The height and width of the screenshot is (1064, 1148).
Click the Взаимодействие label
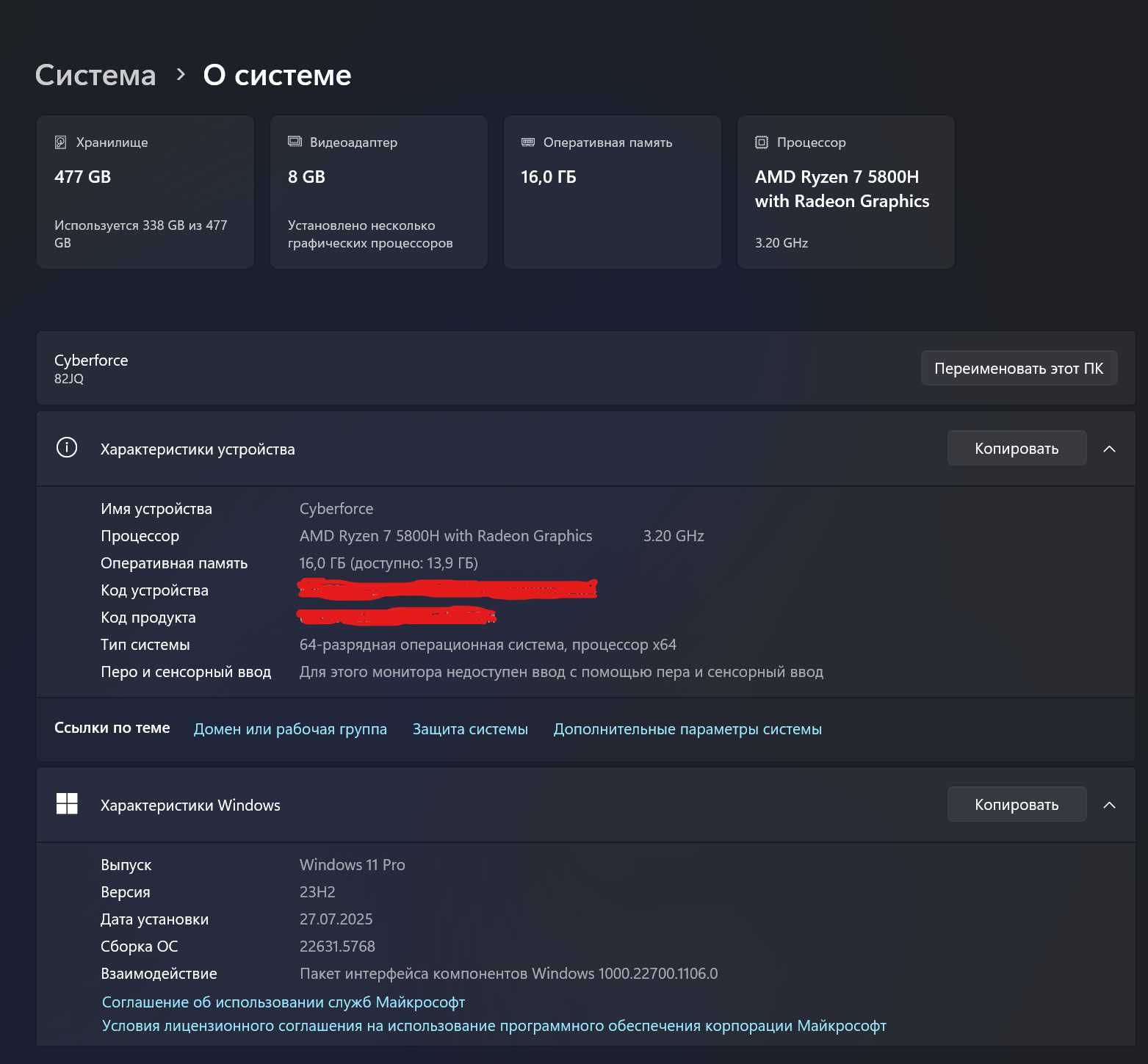(159, 974)
